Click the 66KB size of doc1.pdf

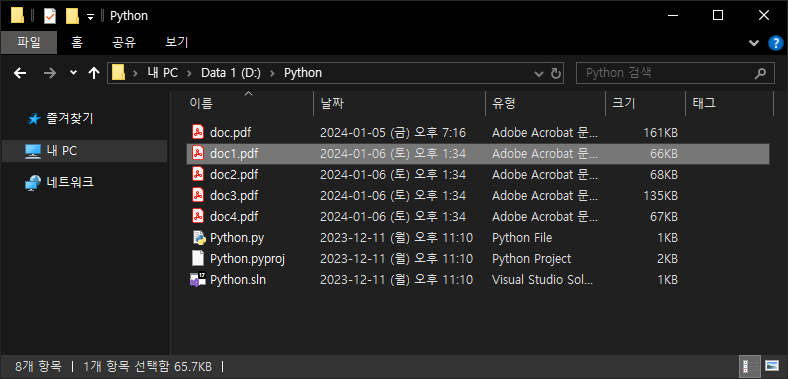[663, 153]
